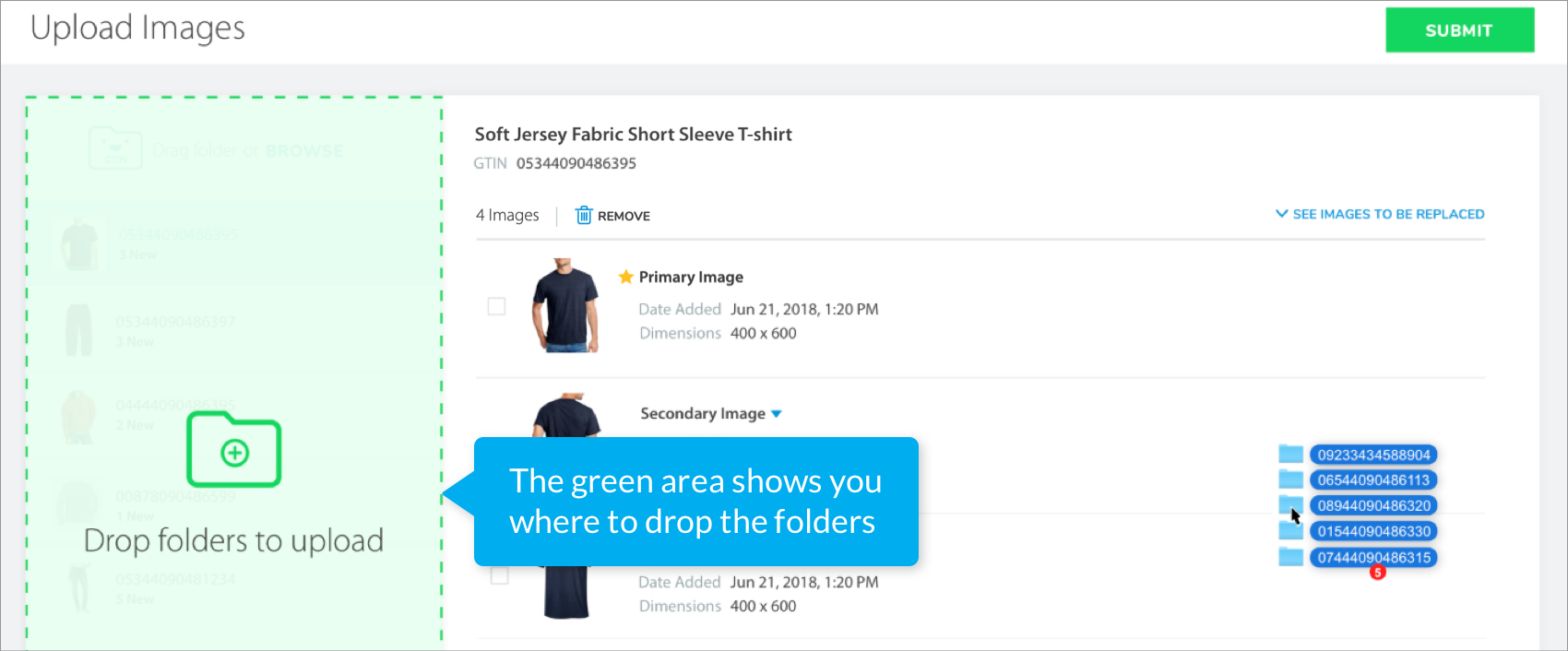Click the folder icon beside 09233434588904
This screenshot has height=651, width=1568.
(x=1291, y=454)
